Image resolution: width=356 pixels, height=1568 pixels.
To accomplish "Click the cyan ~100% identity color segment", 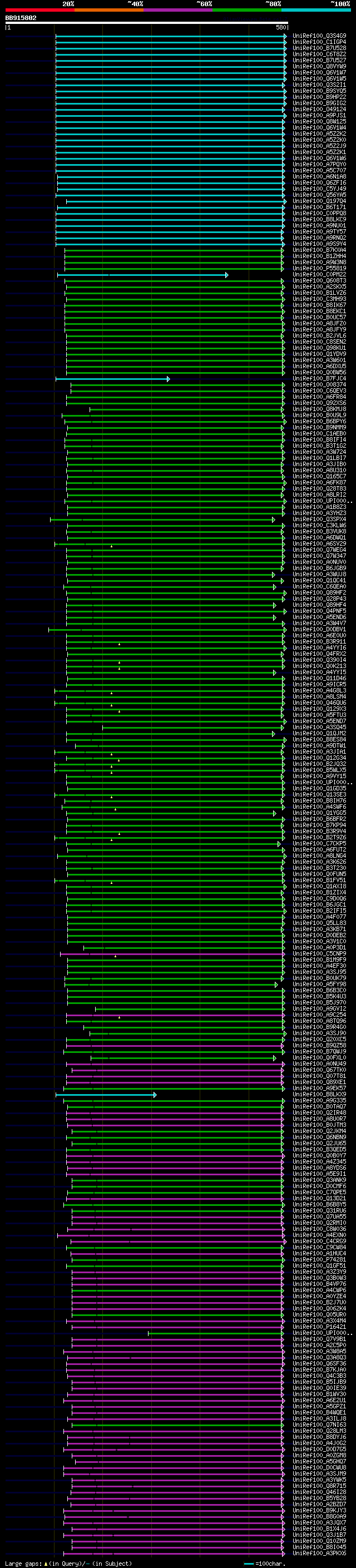I will coord(316,10).
